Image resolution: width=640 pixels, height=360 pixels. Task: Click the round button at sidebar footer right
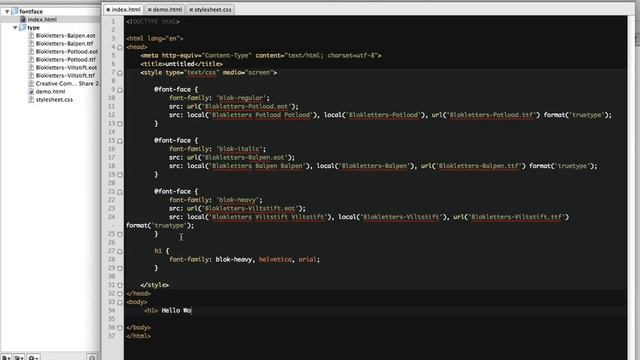[x=92, y=358]
